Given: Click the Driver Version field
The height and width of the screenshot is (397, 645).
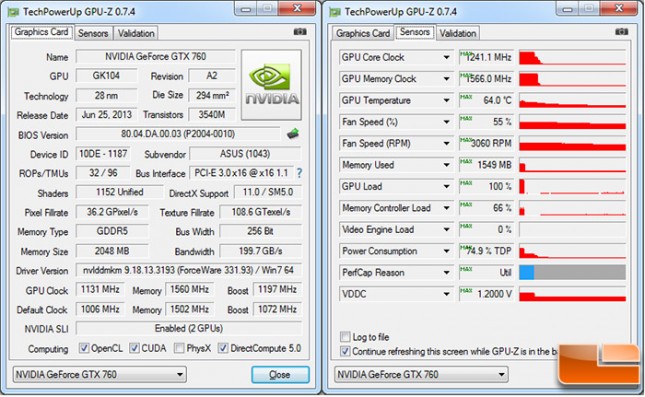Looking at the screenshot, I should [188, 270].
